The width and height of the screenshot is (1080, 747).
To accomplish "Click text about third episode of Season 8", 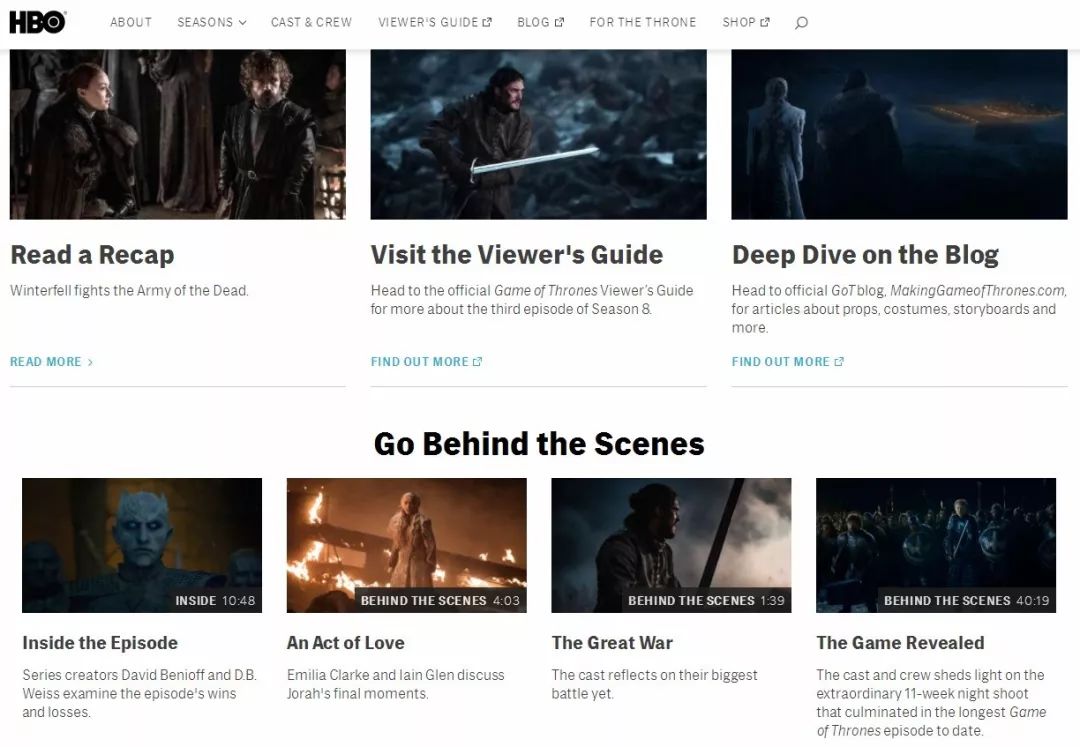I will point(532,300).
